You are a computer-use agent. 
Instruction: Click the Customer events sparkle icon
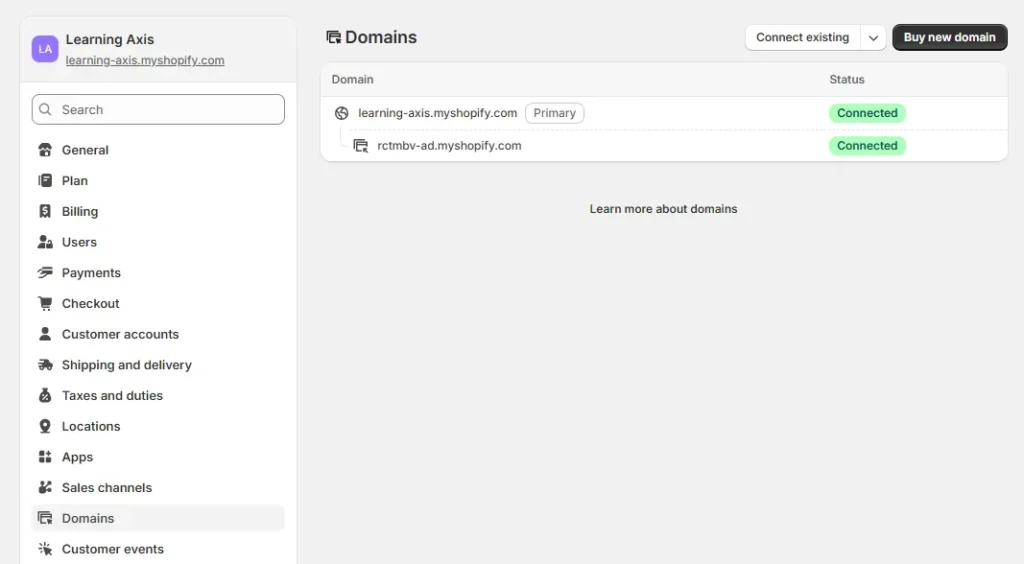[45, 549]
